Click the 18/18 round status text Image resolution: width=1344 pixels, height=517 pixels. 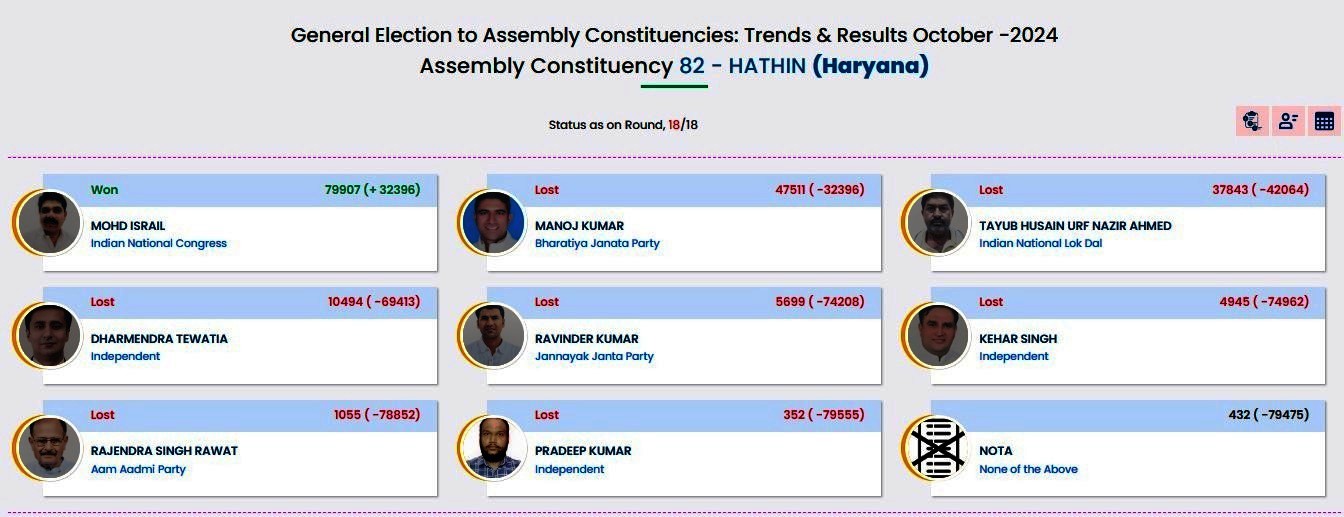[x=683, y=125]
